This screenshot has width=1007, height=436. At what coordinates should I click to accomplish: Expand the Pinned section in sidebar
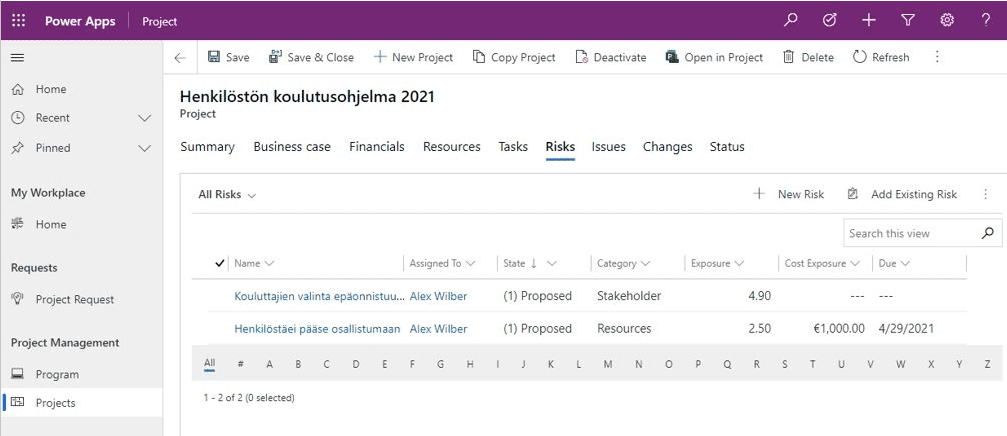[x=144, y=148]
